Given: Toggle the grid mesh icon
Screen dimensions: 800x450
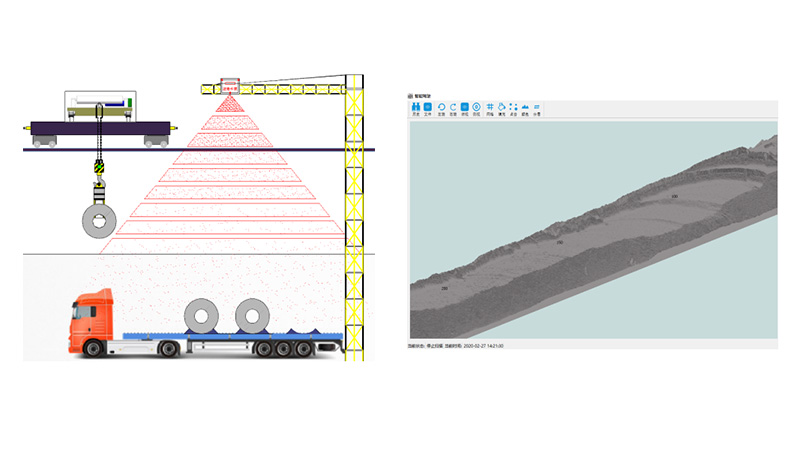Looking at the screenshot, I should tap(490, 108).
